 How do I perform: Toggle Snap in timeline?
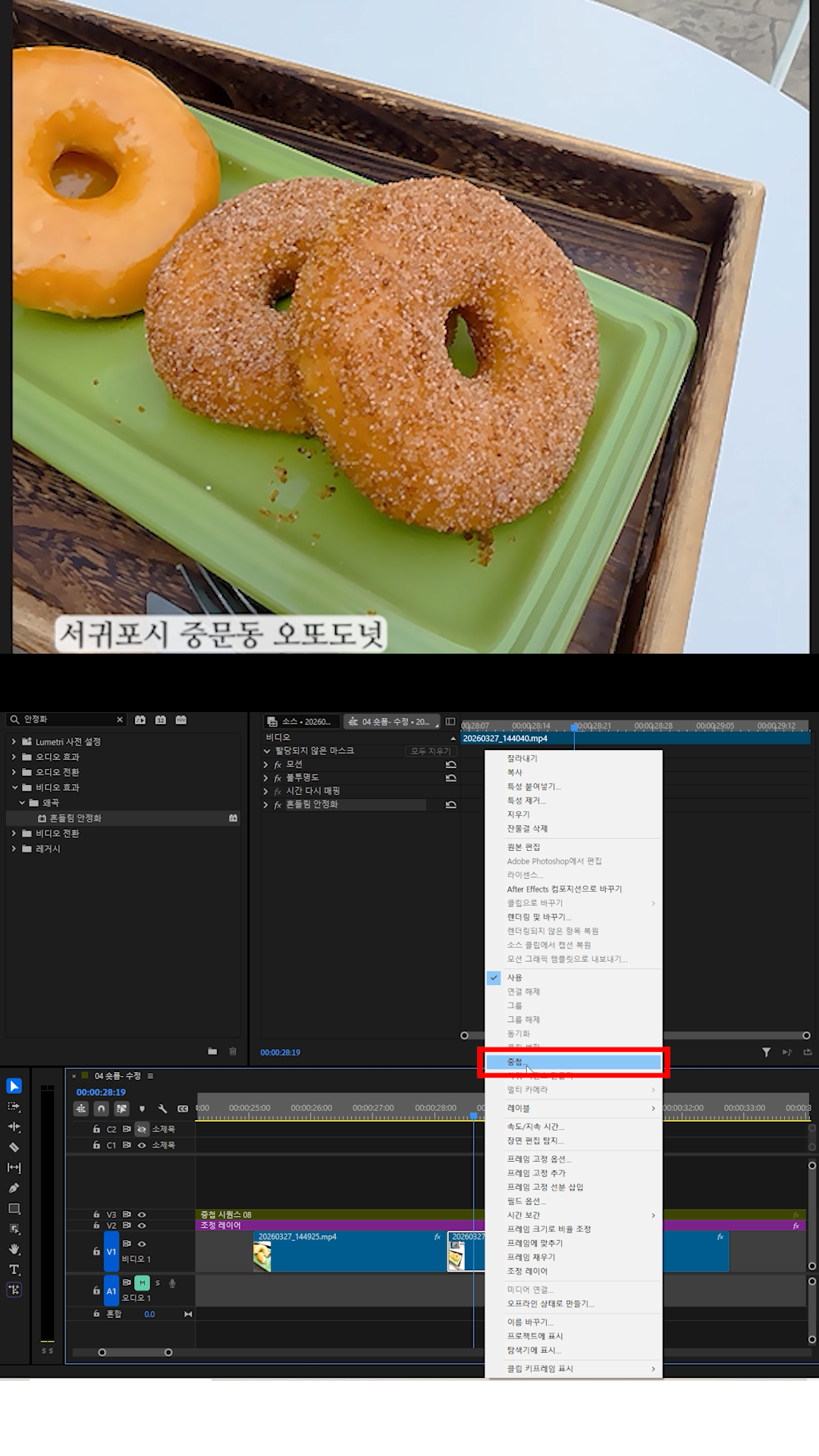coord(102,1109)
